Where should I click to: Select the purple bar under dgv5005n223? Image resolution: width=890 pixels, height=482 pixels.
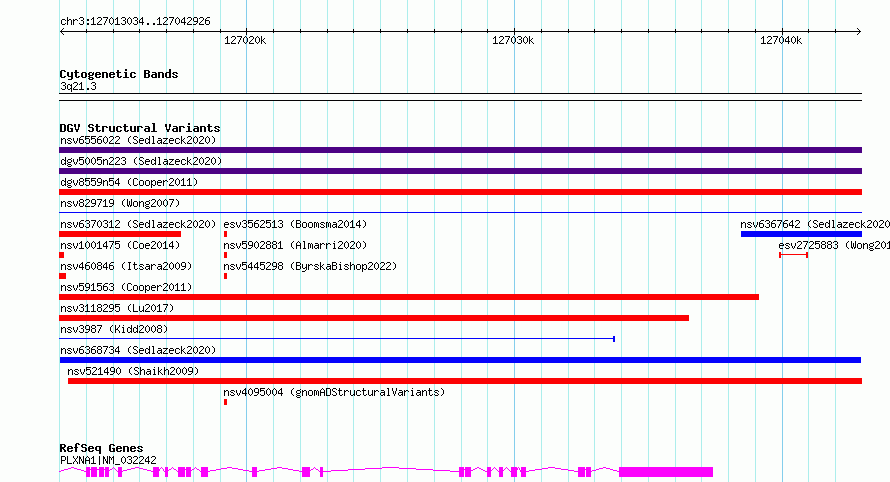click(x=460, y=171)
